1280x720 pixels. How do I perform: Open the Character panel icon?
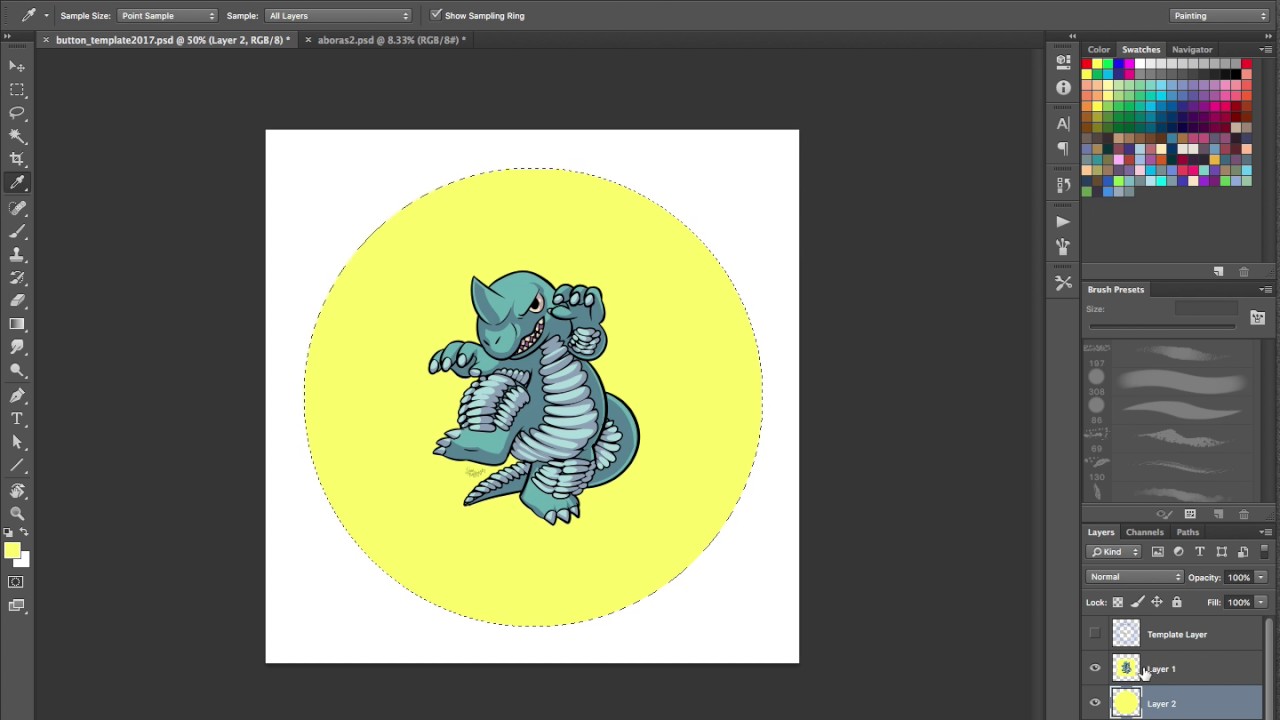click(x=1063, y=124)
